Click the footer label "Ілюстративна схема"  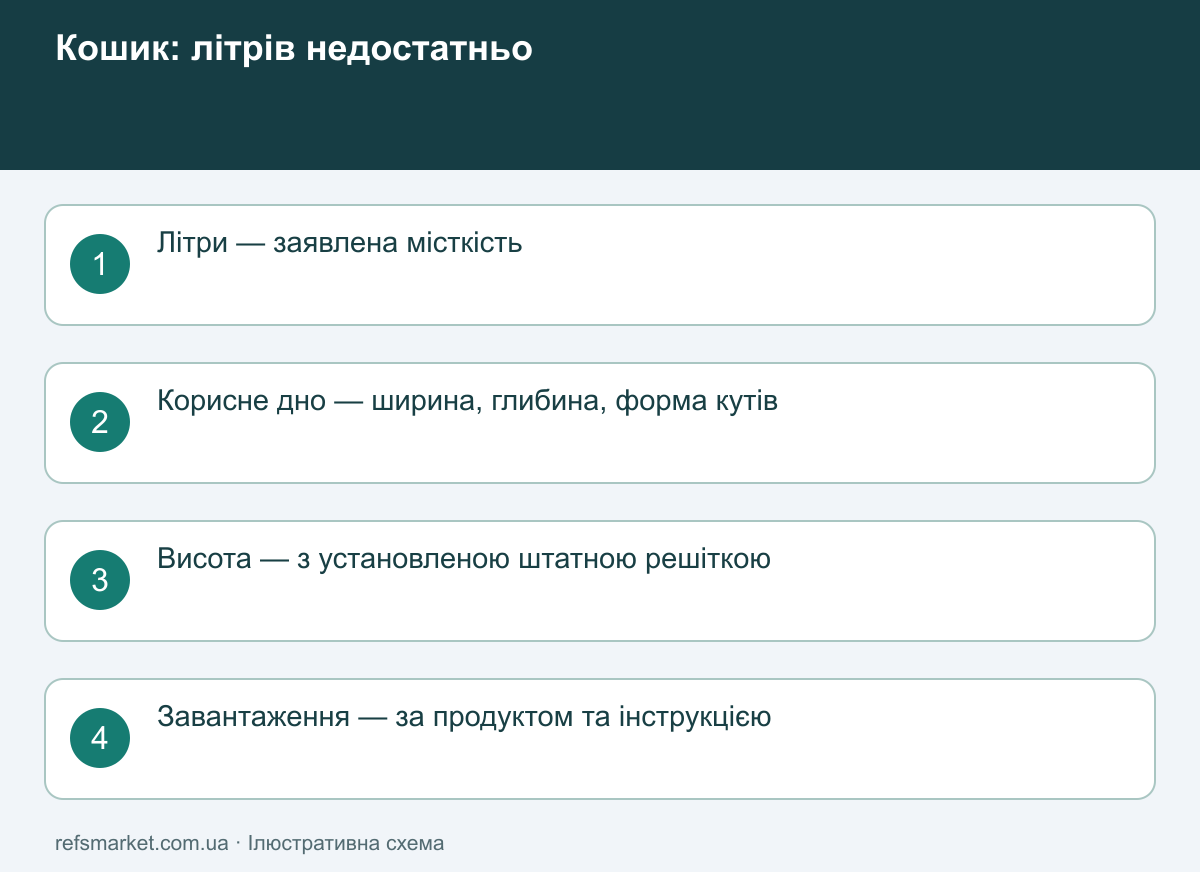(x=346, y=843)
